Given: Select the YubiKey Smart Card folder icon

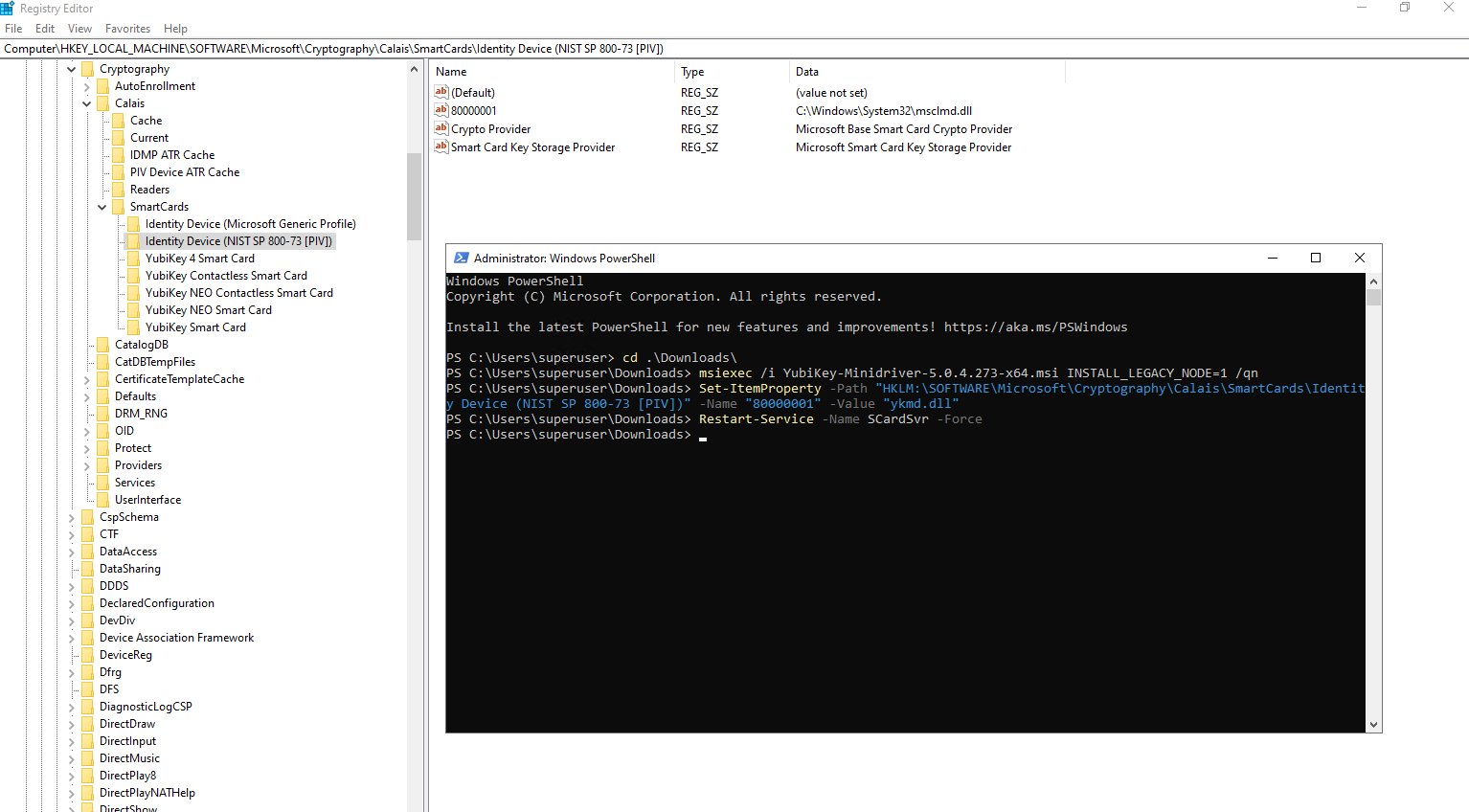Looking at the screenshot, I should click(x=134, y=327).
